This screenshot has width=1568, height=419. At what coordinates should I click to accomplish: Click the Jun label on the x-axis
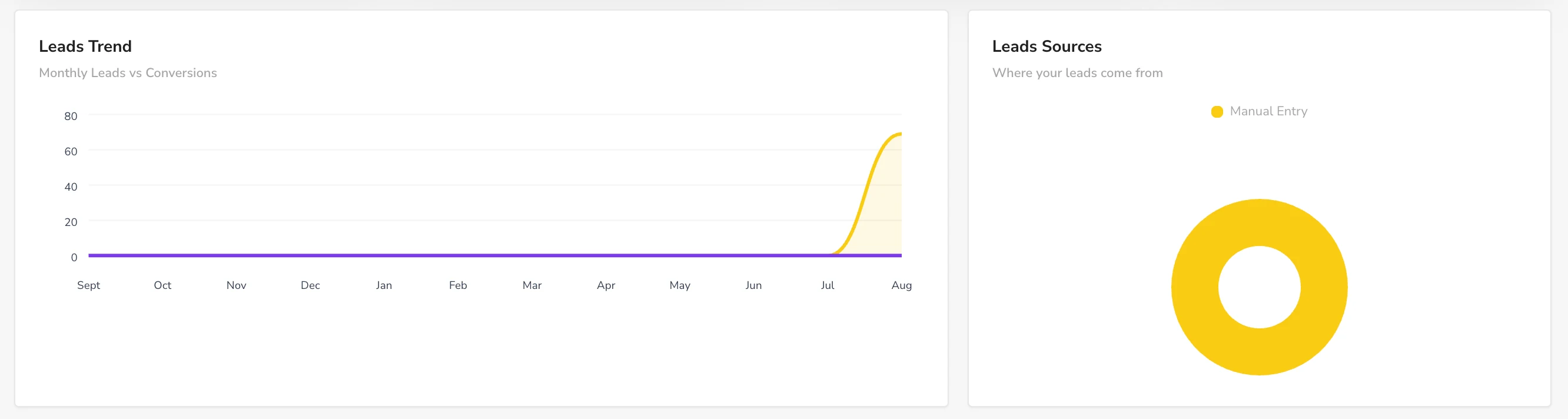(753, 285)
